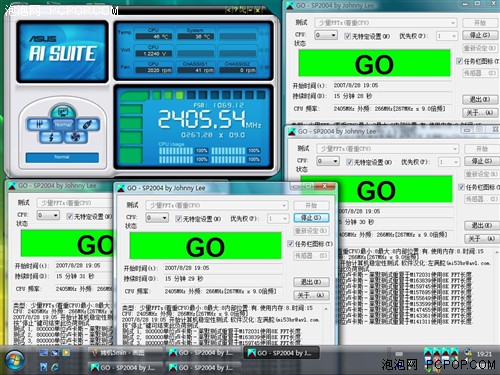The width and height of the screenshot is (500, 375).
Task: Open the 优先权 dropdown in front SP2004 window
Action: coord(278,219)
